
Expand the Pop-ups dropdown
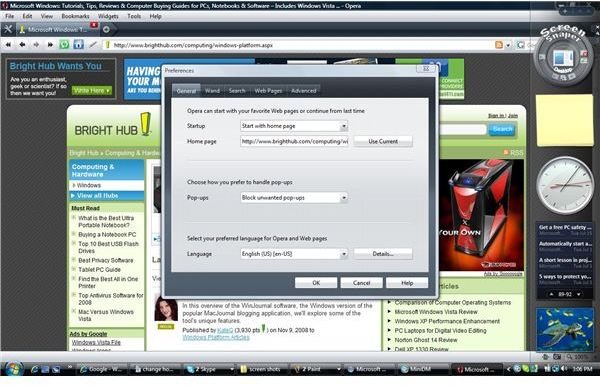tap(344, 197)
